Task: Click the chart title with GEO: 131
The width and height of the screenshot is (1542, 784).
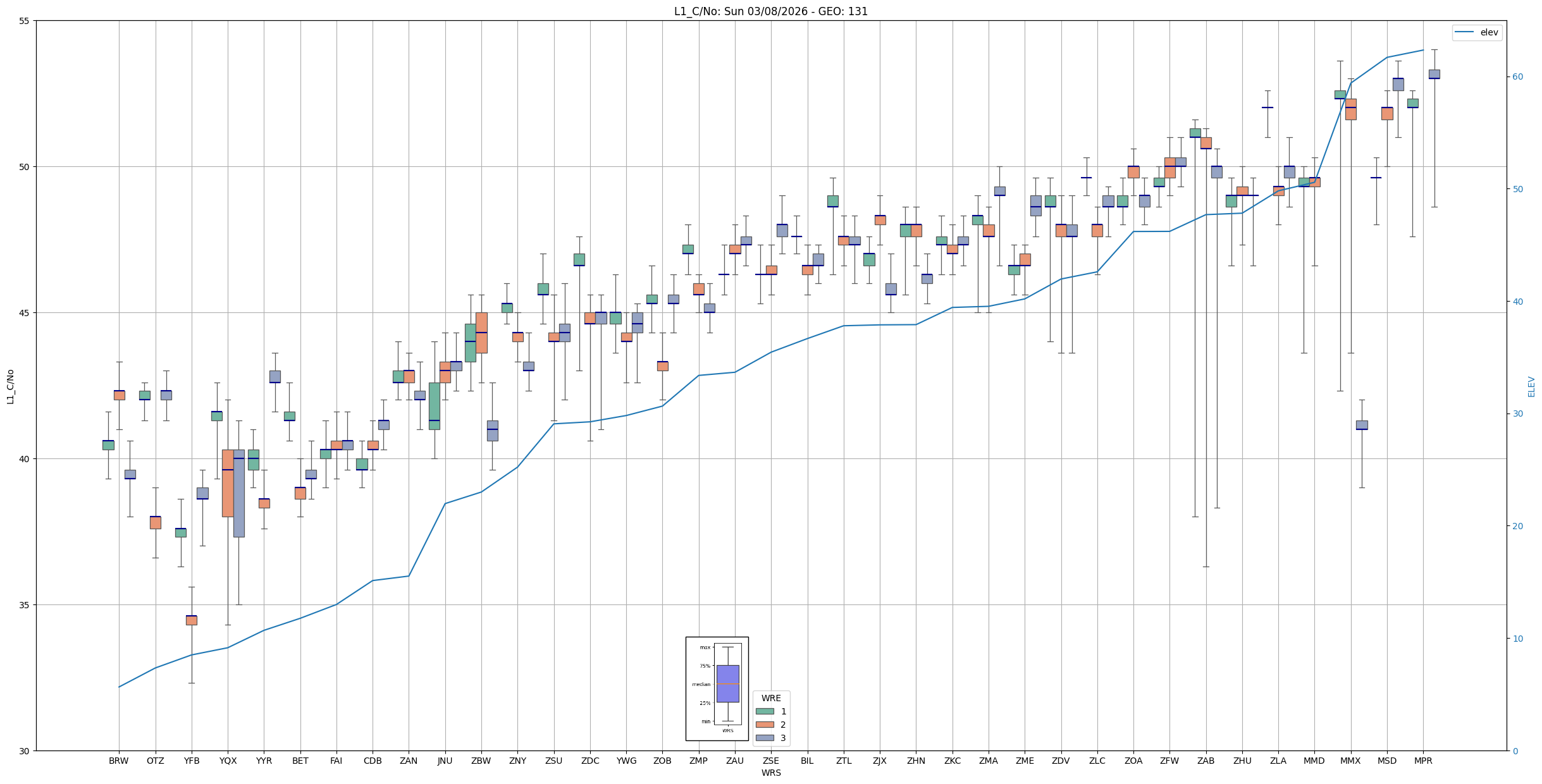Action: click(770, 11)
